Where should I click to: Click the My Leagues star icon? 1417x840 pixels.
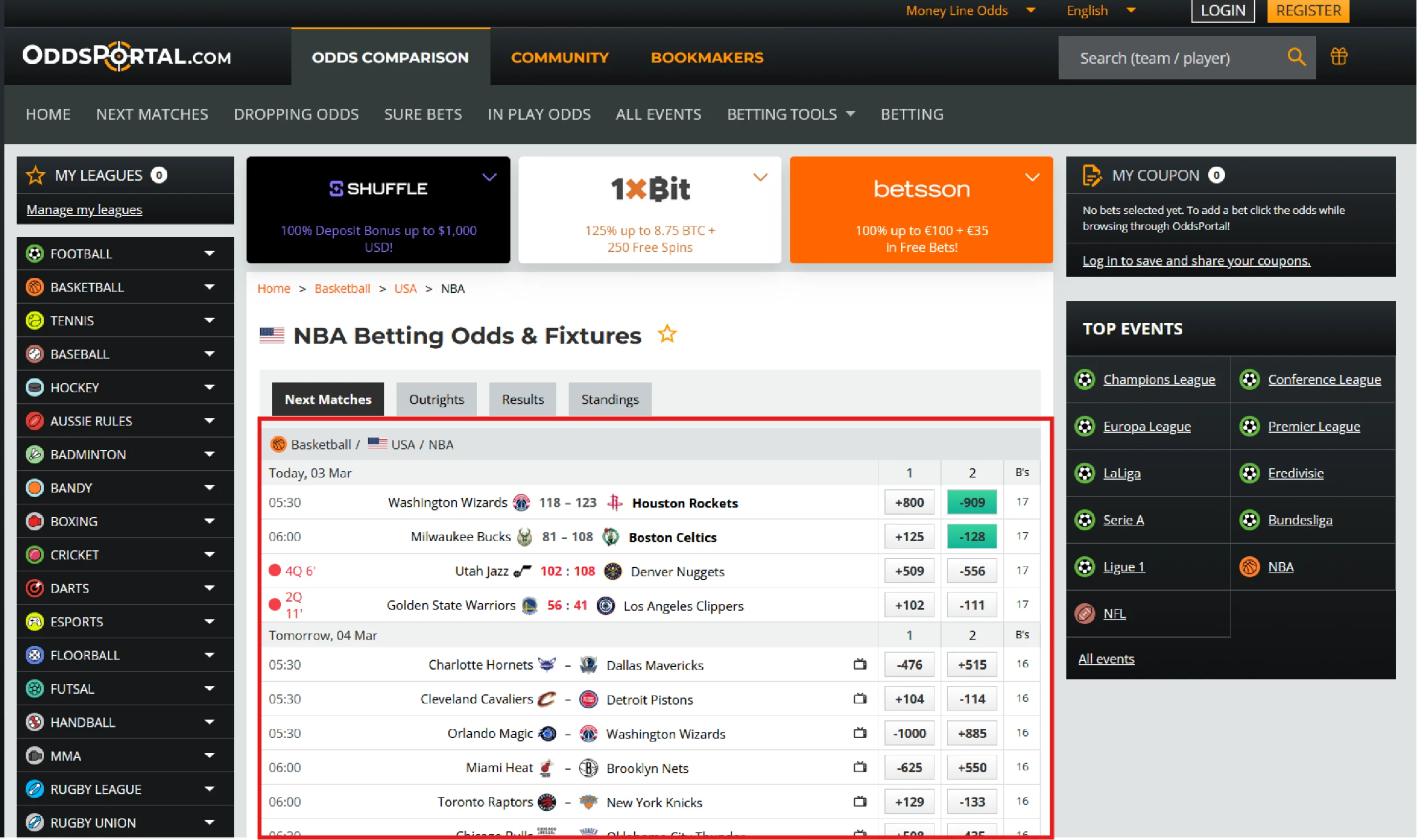pyautogui.click(x=35, y=175)
